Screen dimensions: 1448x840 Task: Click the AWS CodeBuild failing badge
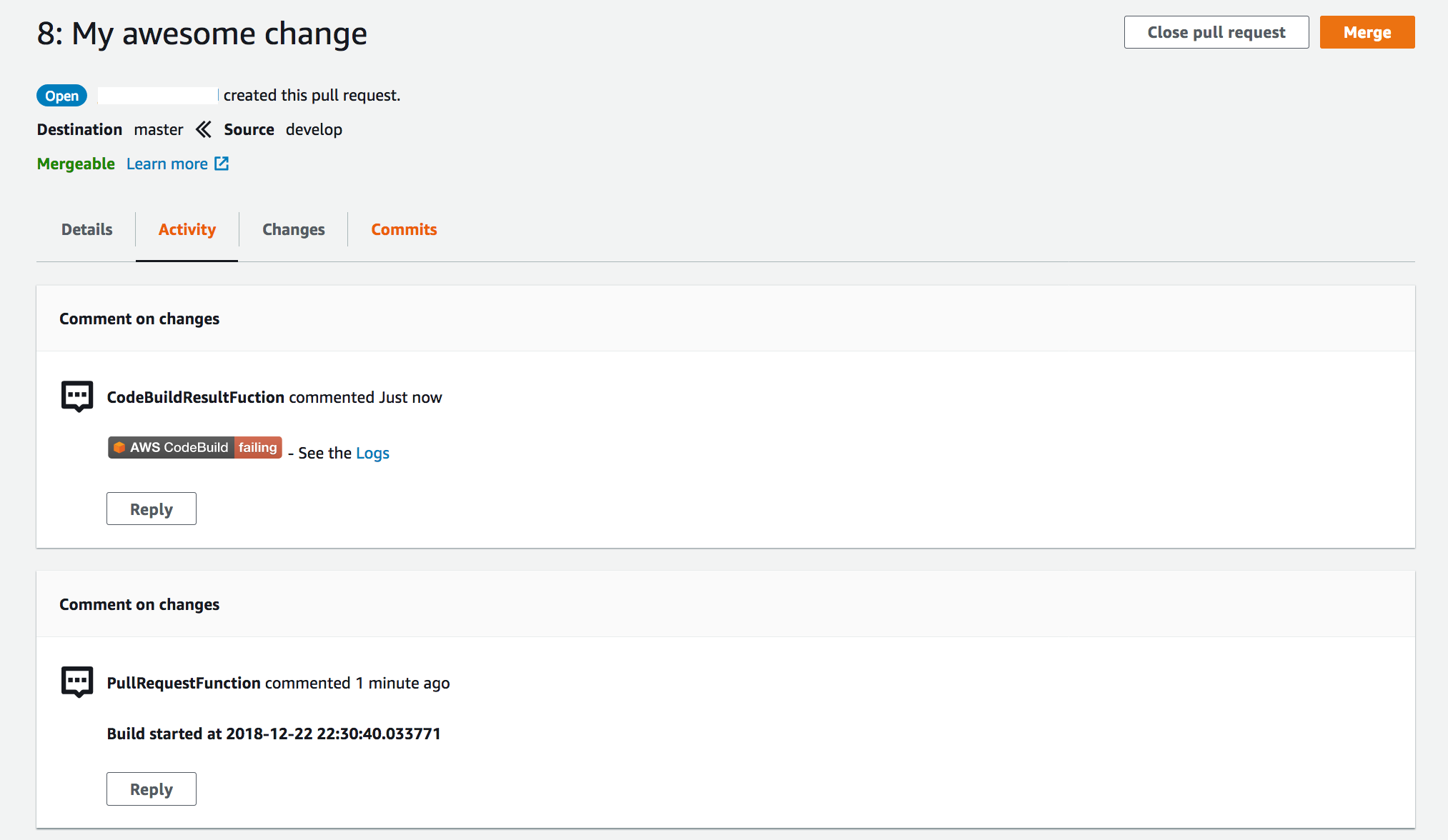tap(195, 447)
